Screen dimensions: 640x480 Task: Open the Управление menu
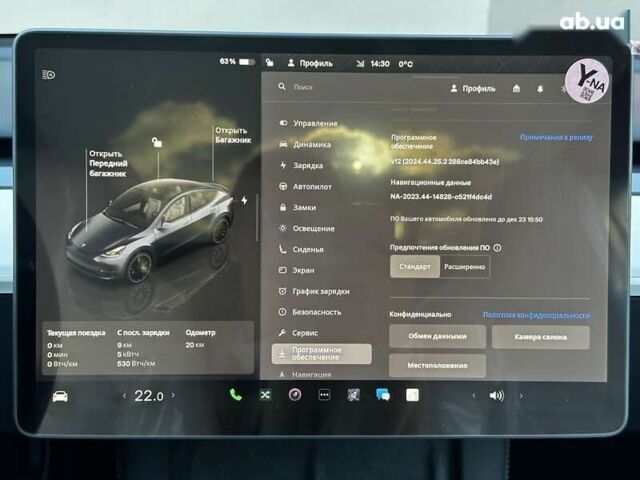(309, 123)
